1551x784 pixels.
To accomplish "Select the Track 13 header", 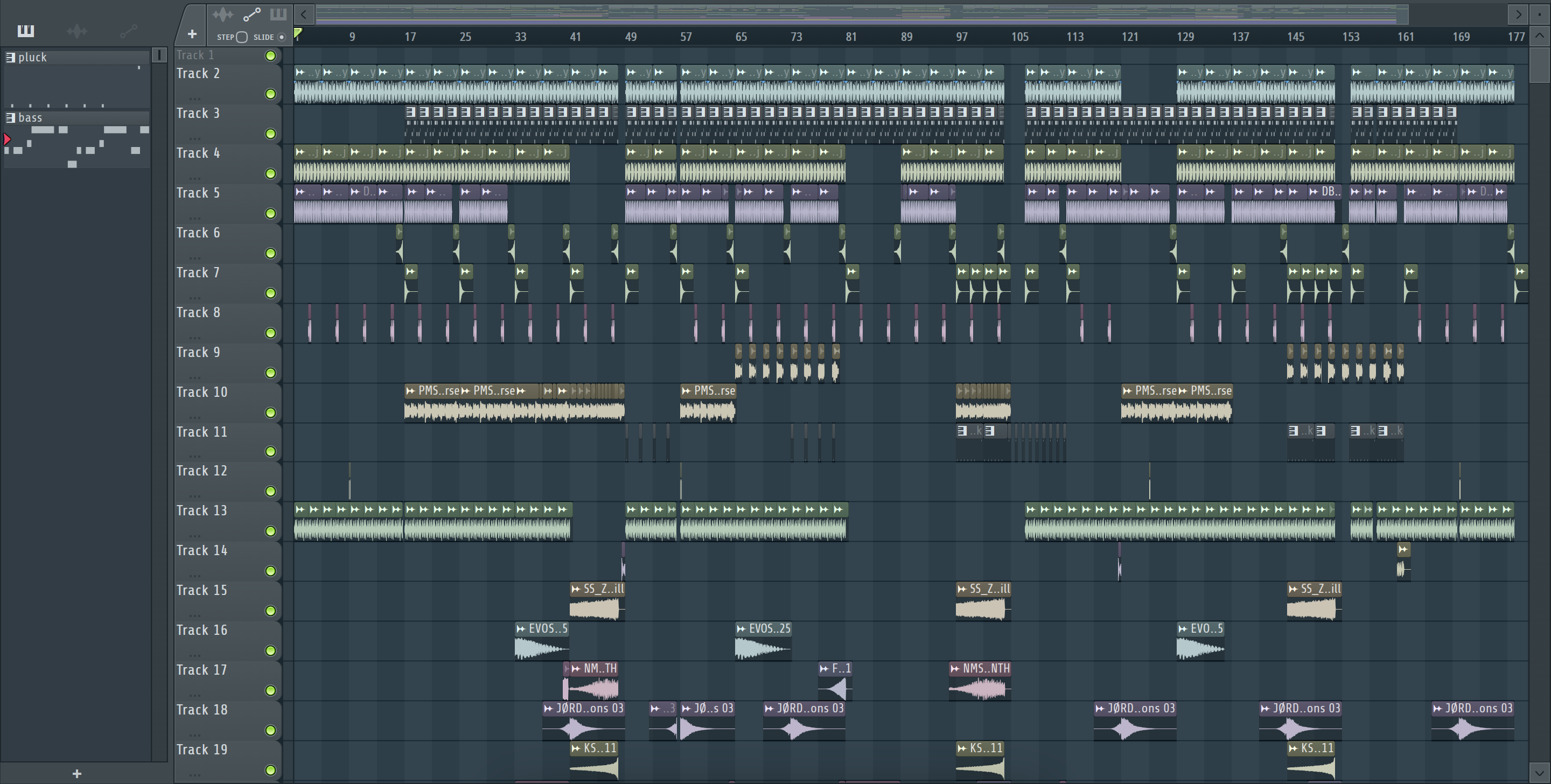I will coord(228,521).
